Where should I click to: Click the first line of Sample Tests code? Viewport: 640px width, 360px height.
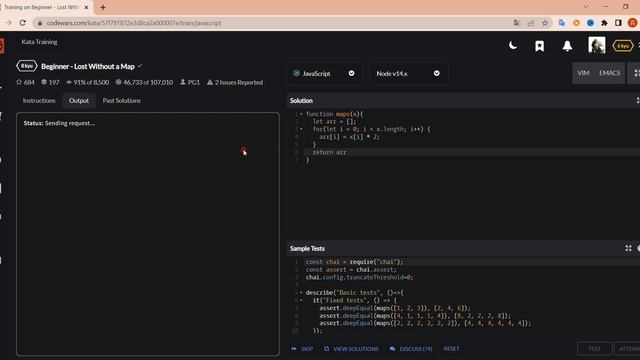[x=354, y=262]
